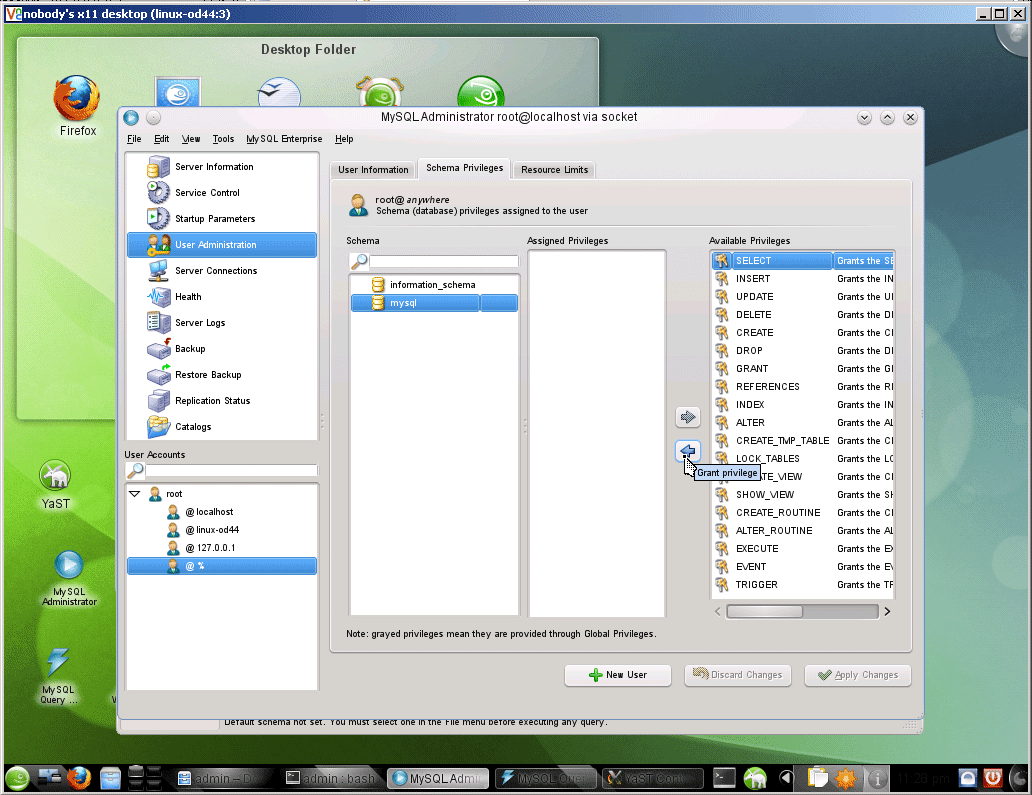1032x795 pixels.
Task: Select the REFERENCES privilege
Action: coord(803,387)
